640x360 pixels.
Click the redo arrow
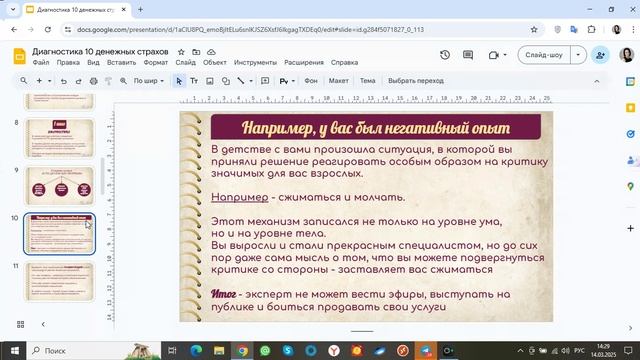pyautogui.click(x=78, y=81)
